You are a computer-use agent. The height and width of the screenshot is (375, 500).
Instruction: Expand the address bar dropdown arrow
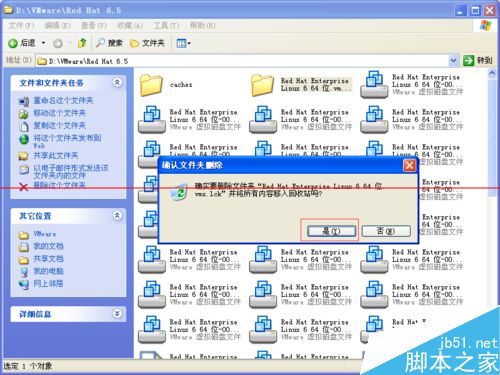click(453, 61)
